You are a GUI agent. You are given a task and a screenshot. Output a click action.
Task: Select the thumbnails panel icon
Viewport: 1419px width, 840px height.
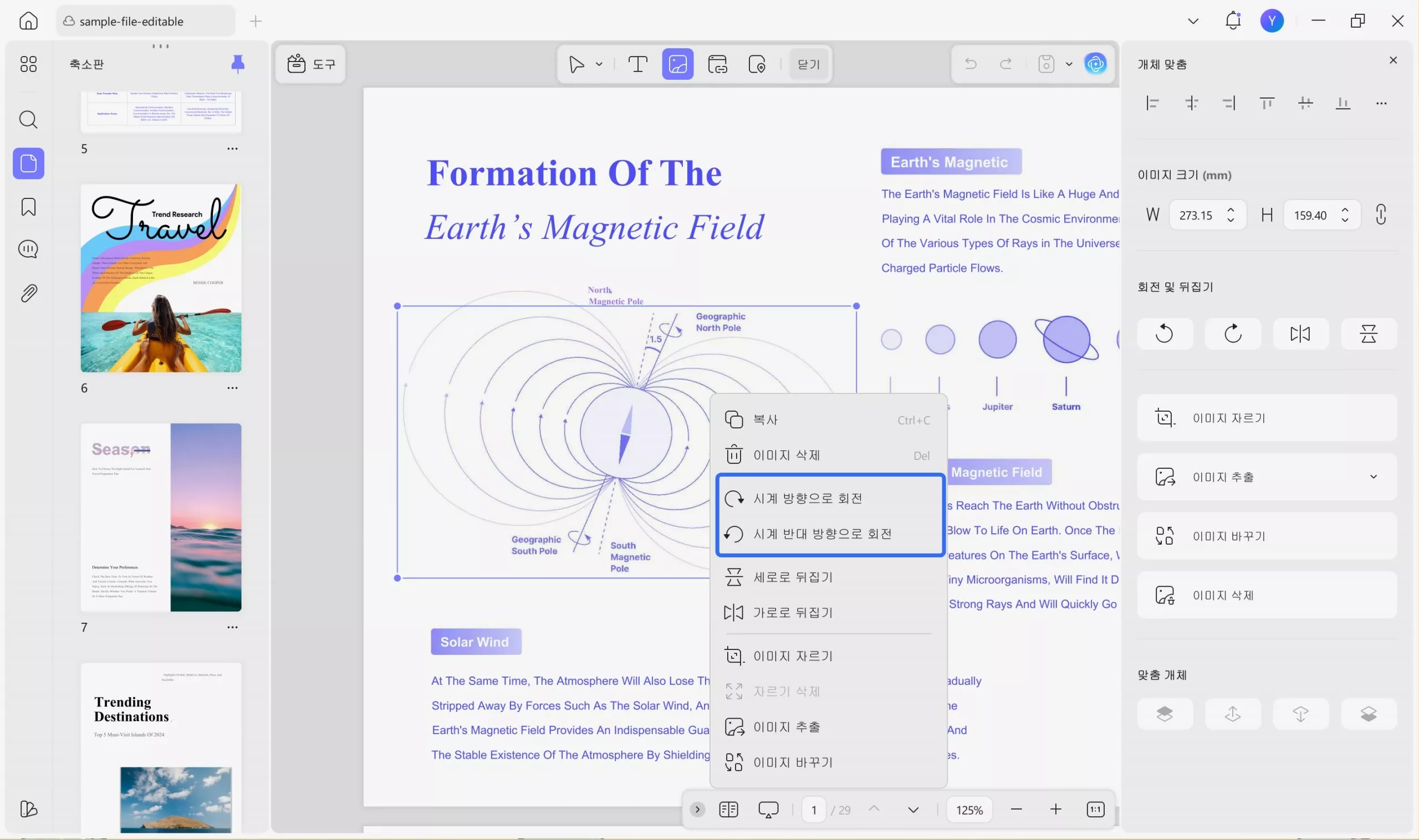click(28, 163)
